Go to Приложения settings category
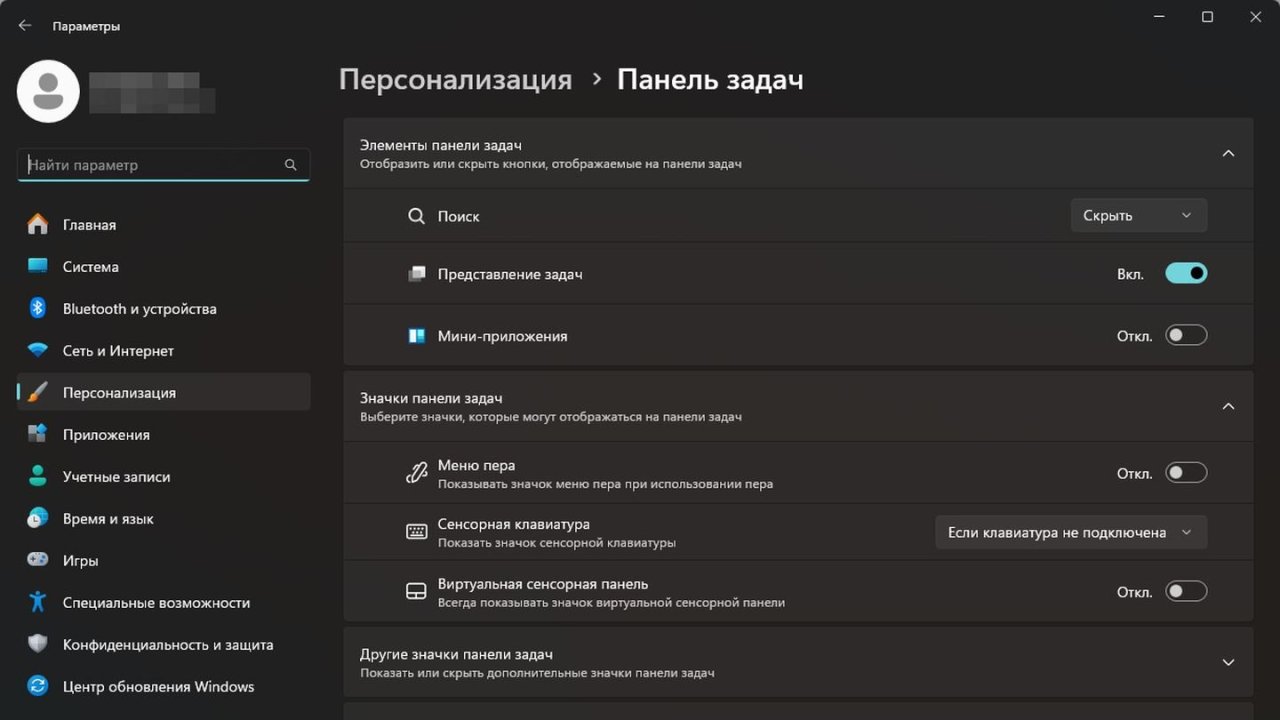Image resolution: width=1280 pixels, height=720 pixels. [106, 435]
